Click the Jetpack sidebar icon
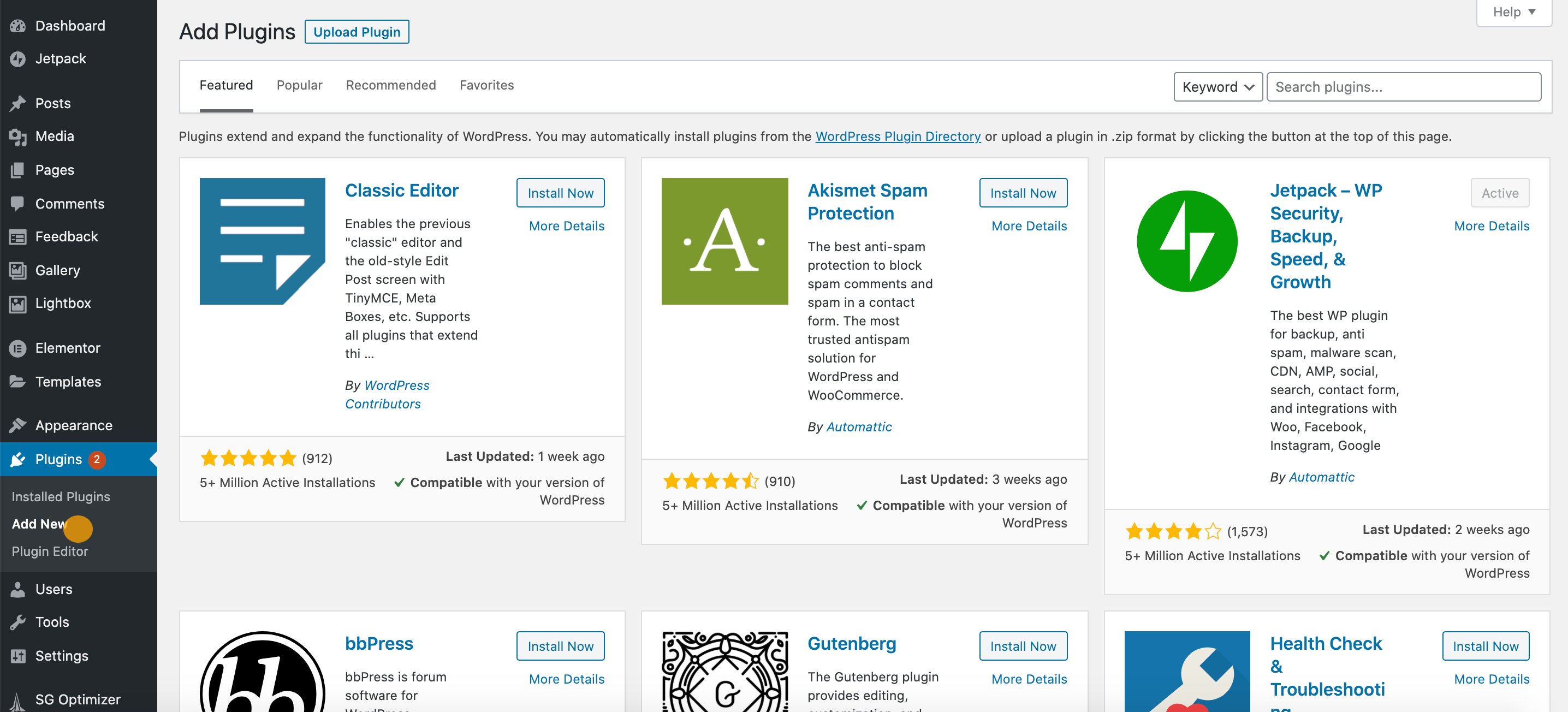This screenshot has height=712, width=1568. click(x=17, y=58)
